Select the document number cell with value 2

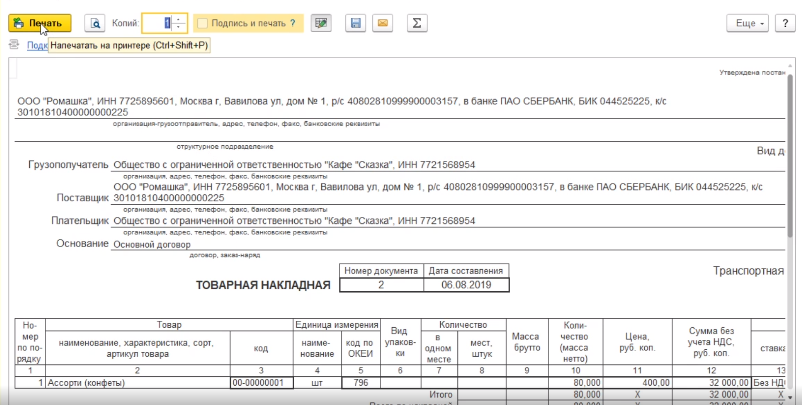click(x=380, y=285)
